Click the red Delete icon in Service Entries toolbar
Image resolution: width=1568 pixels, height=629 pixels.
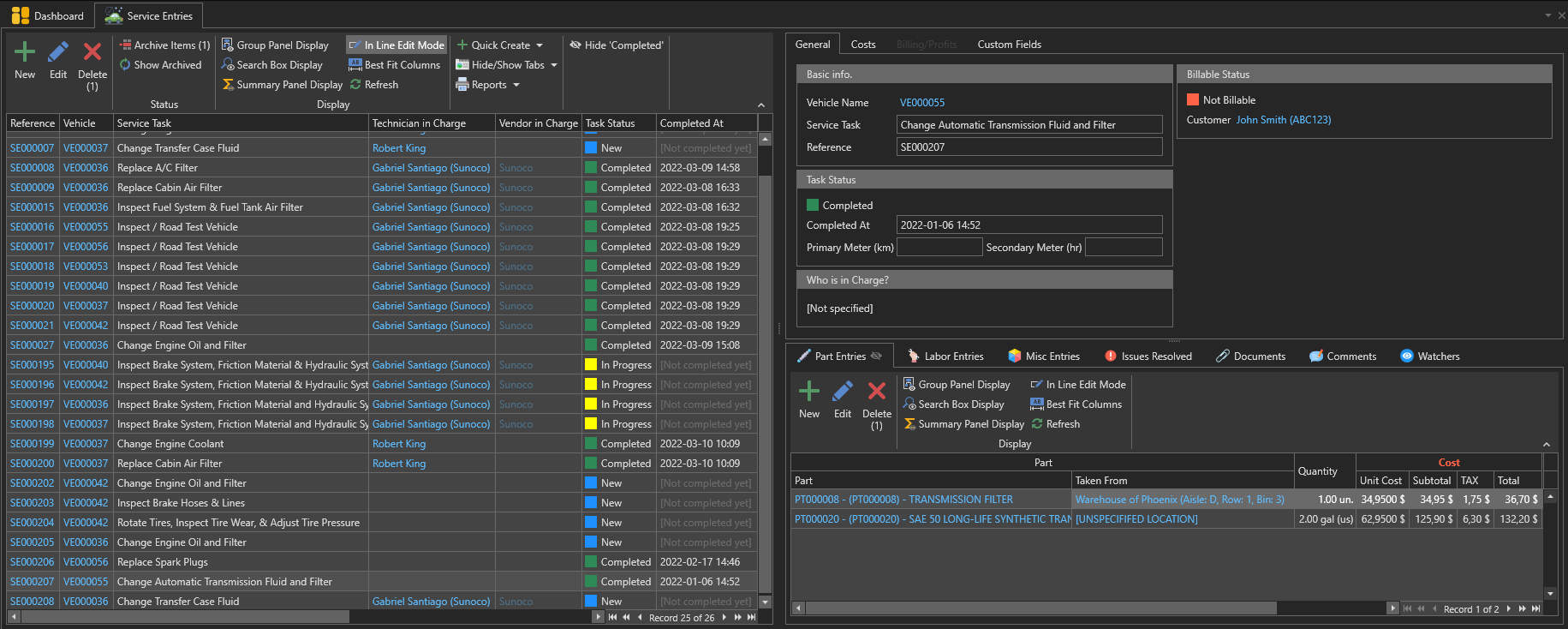pos(92,53)
